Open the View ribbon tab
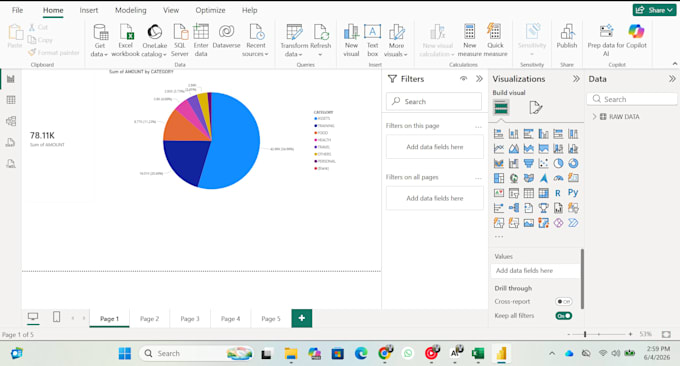Viewport: 680px width, 366px height. click(171, 10)
